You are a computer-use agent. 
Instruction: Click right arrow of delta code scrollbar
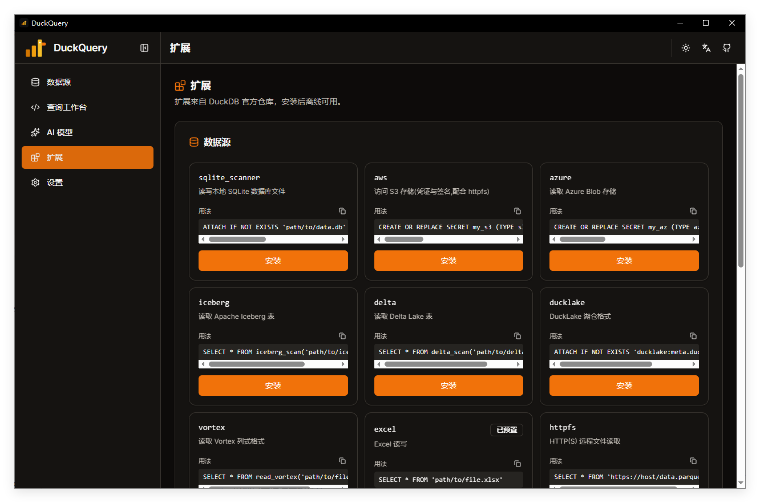click(519, 364)
